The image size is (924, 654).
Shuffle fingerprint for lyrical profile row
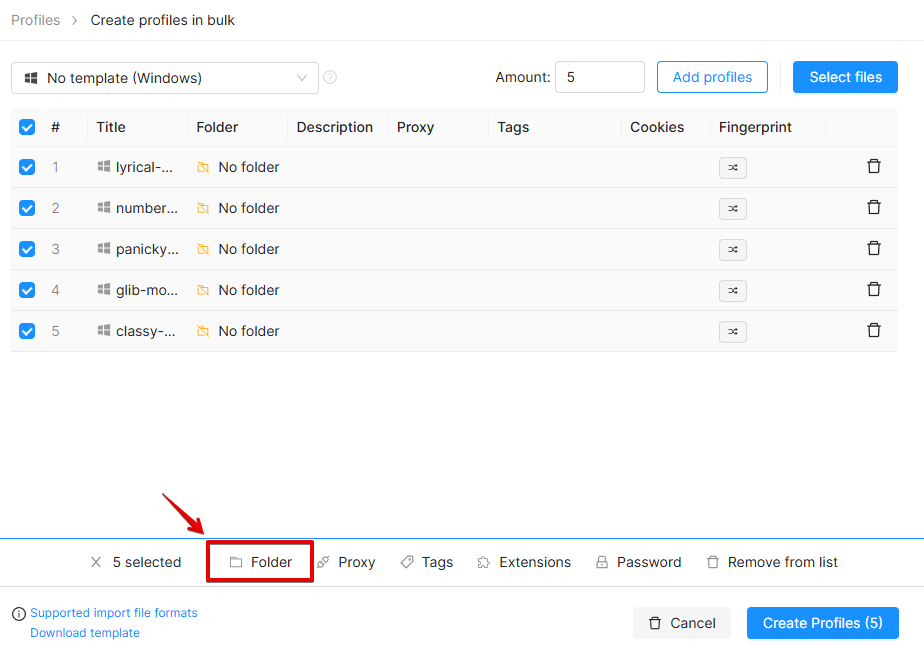tap(732, 168)
